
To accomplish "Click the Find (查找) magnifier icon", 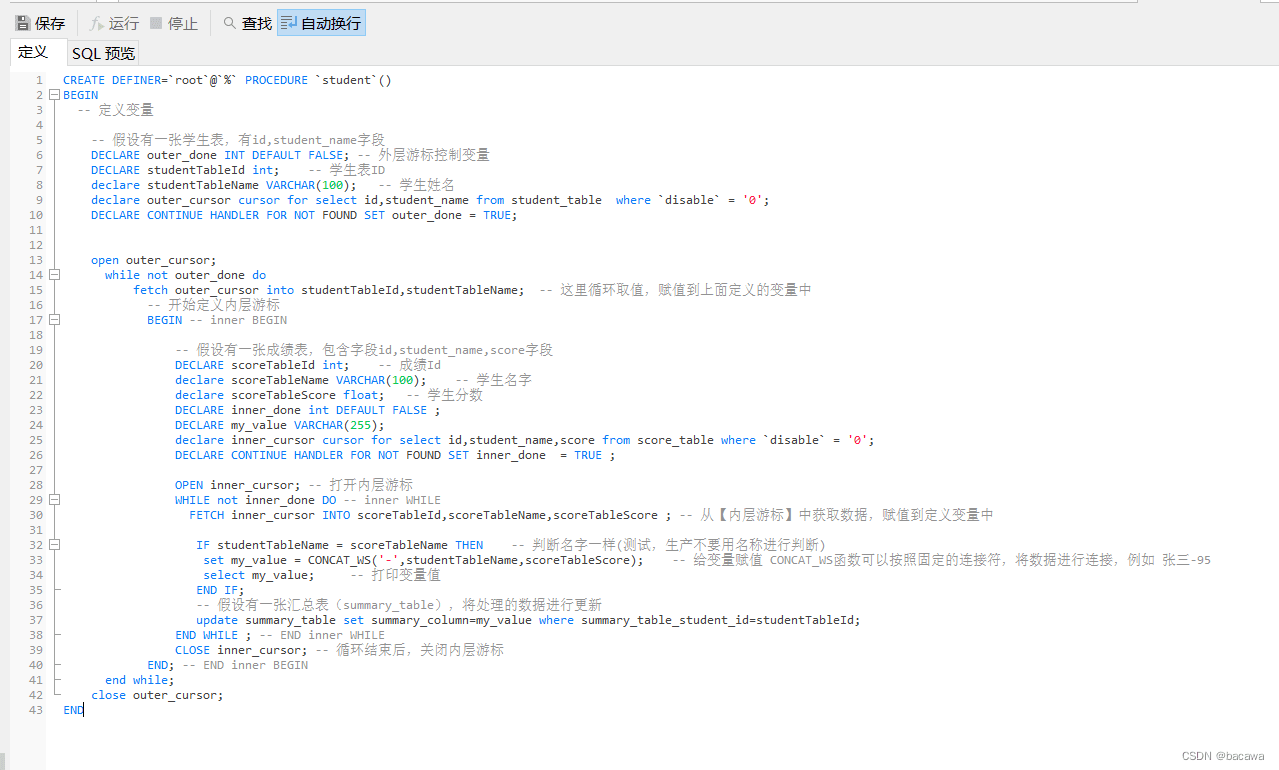I will (230, 23).
